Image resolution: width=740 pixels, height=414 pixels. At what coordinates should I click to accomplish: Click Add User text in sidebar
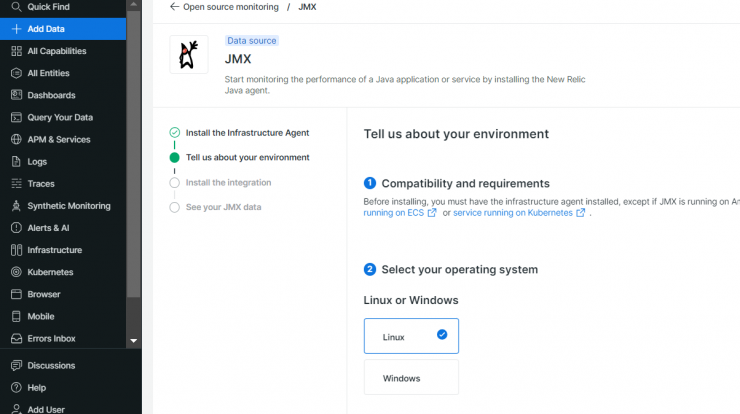tap(46, 409)
